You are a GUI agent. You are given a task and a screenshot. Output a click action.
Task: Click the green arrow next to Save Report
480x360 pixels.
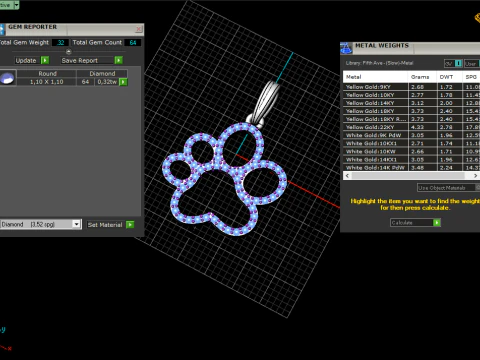(118, 60)
